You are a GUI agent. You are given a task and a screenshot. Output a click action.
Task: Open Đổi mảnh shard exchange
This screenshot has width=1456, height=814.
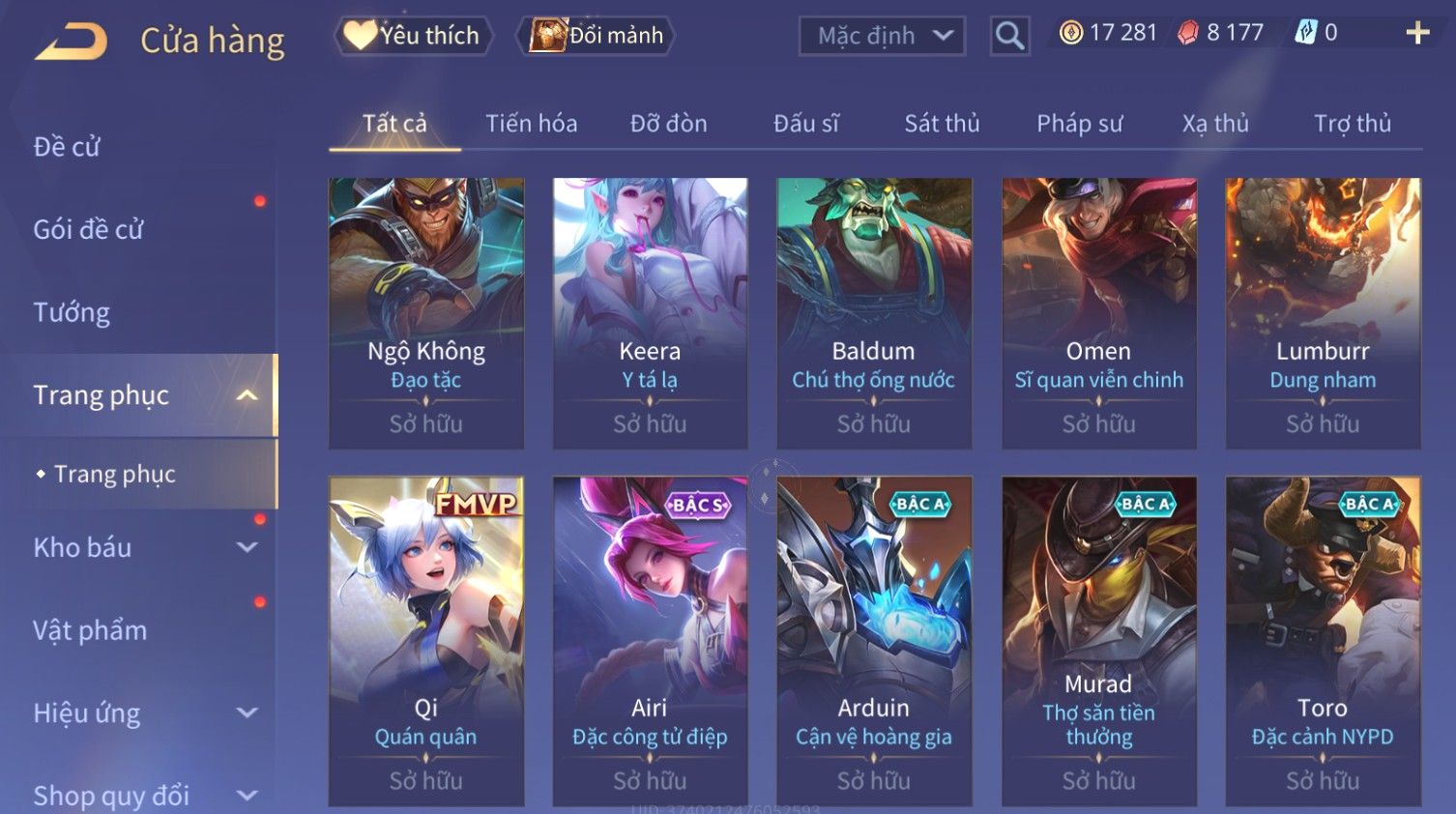597,36
